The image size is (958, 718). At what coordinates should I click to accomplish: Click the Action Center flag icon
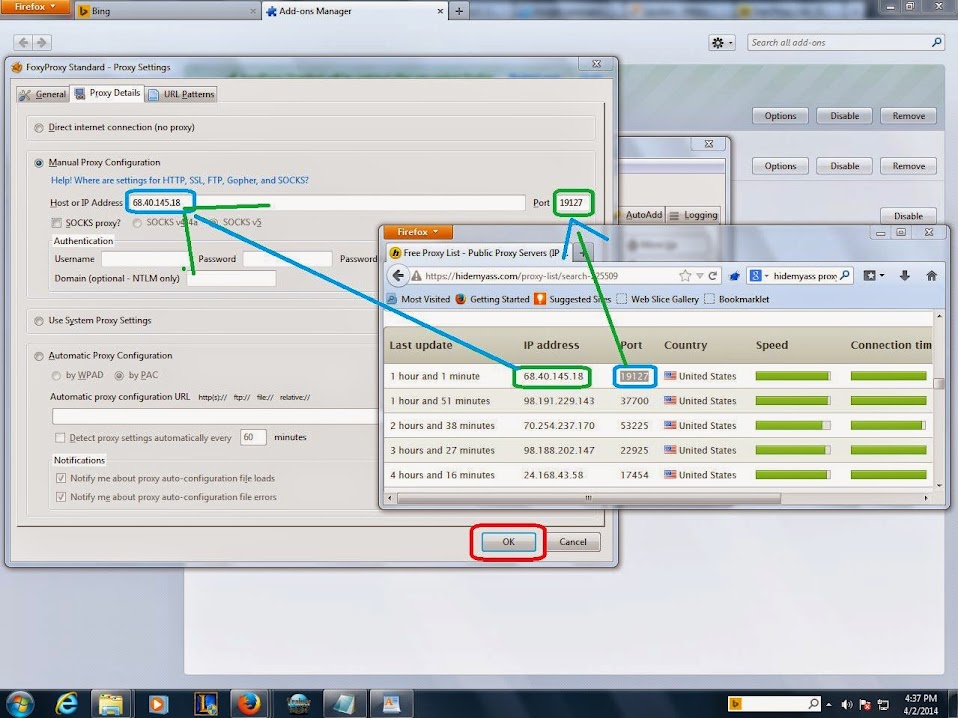pyautogui.click(x=865, y=705)
